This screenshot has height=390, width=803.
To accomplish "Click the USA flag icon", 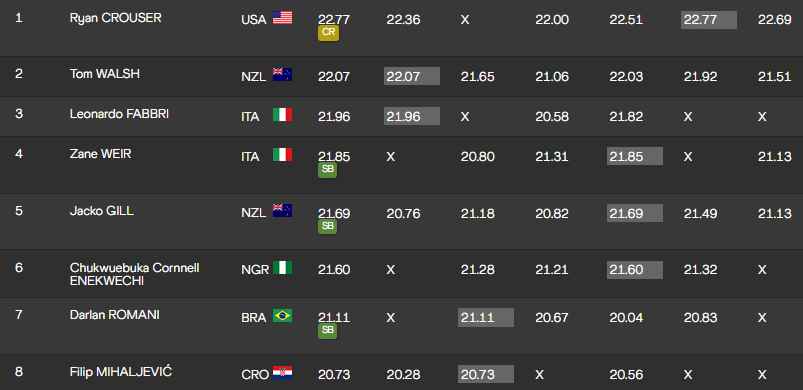I will [282, 18].
